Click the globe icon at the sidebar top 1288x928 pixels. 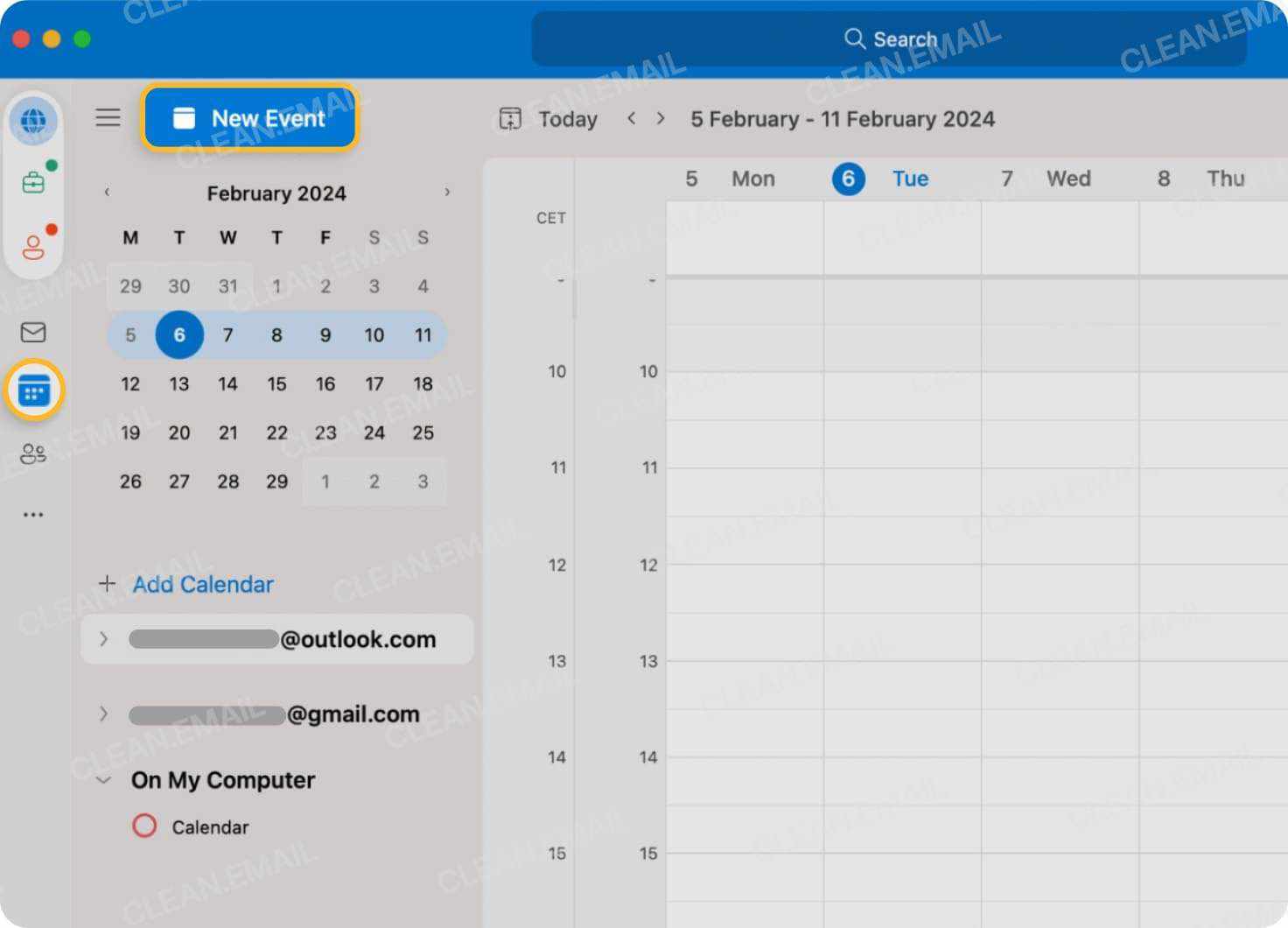(x=33, y=121)
